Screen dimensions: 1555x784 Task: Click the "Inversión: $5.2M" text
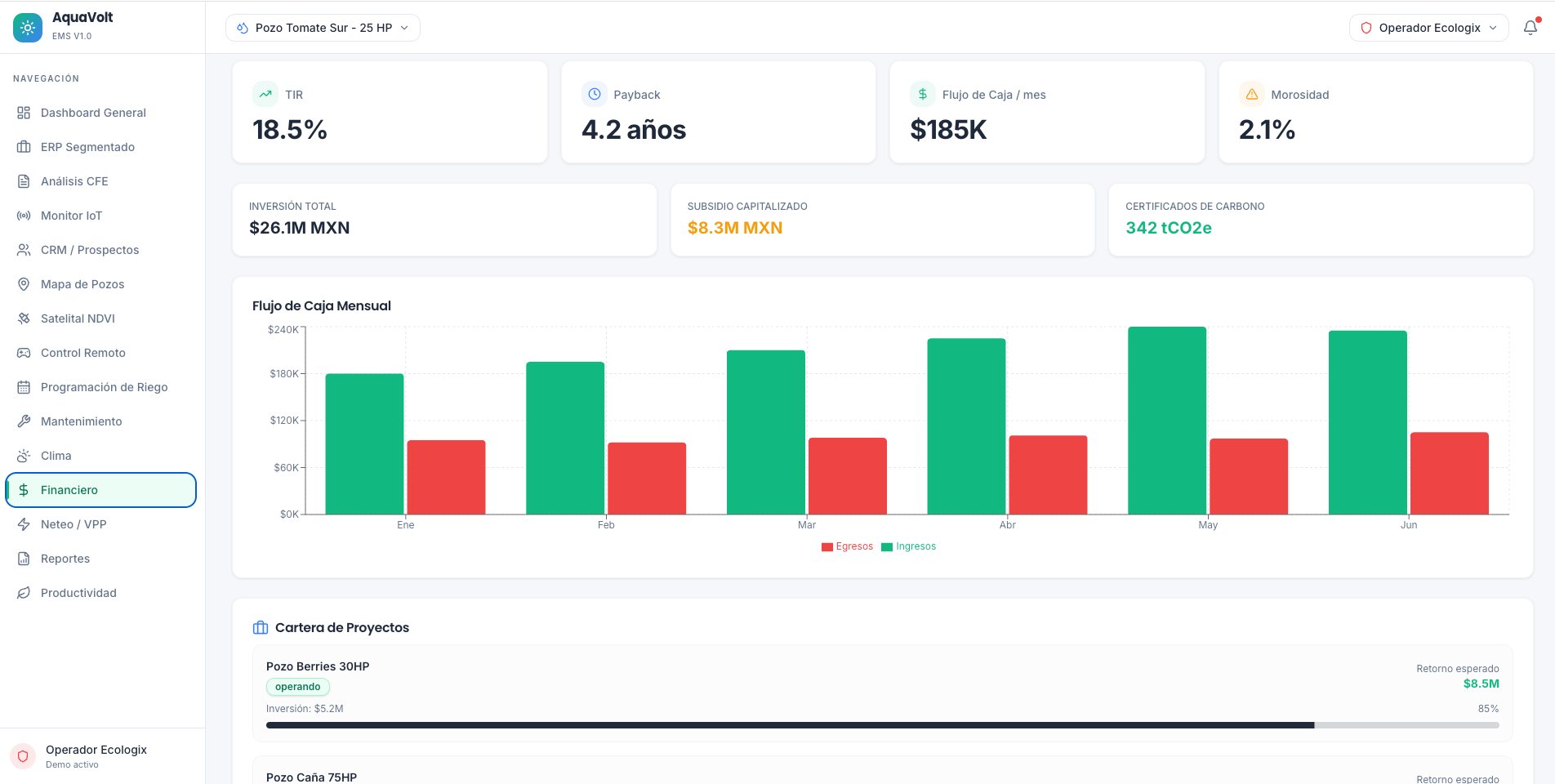305,709
